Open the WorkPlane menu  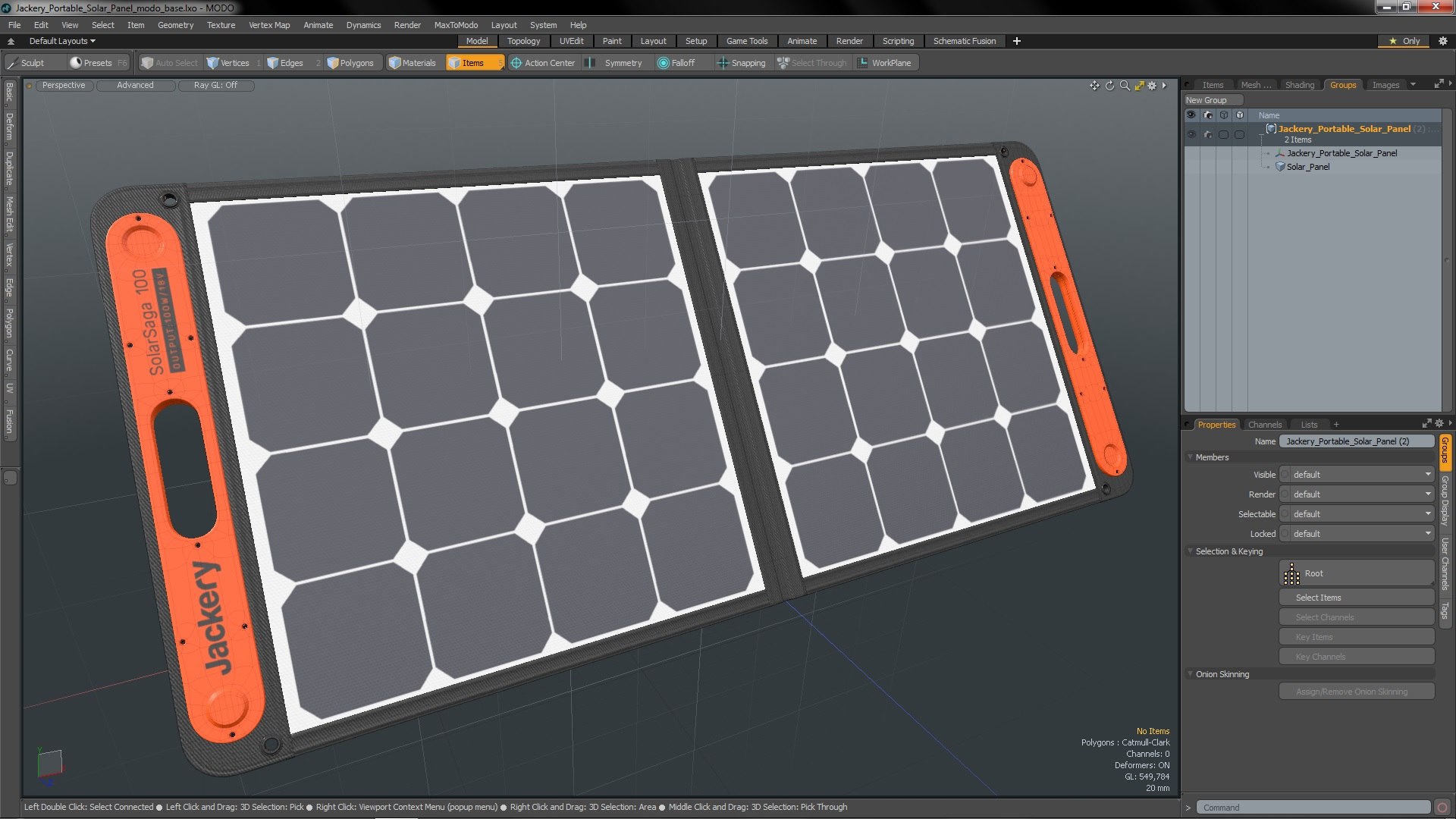tap(885, 63)
